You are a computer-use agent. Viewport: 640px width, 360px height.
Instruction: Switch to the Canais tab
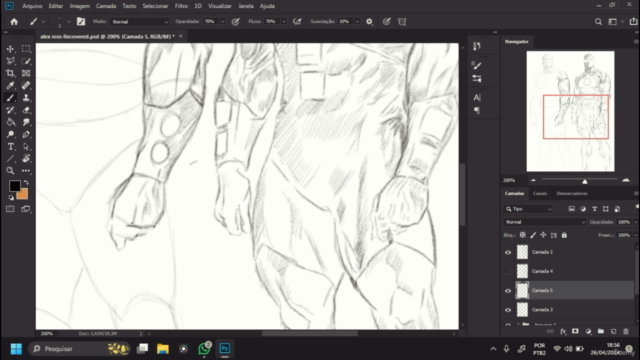tap(540, 193)
